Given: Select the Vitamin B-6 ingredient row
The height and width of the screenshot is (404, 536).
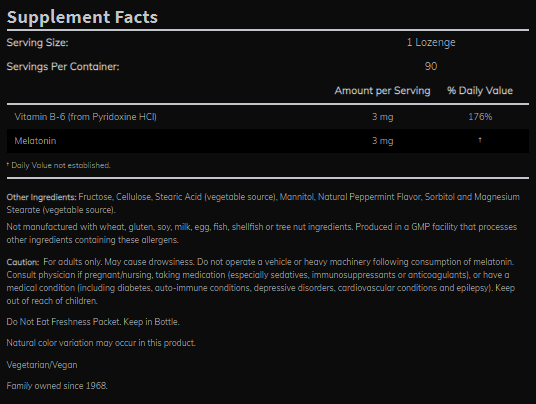Looking at the screenshot, I should (268, 117).
